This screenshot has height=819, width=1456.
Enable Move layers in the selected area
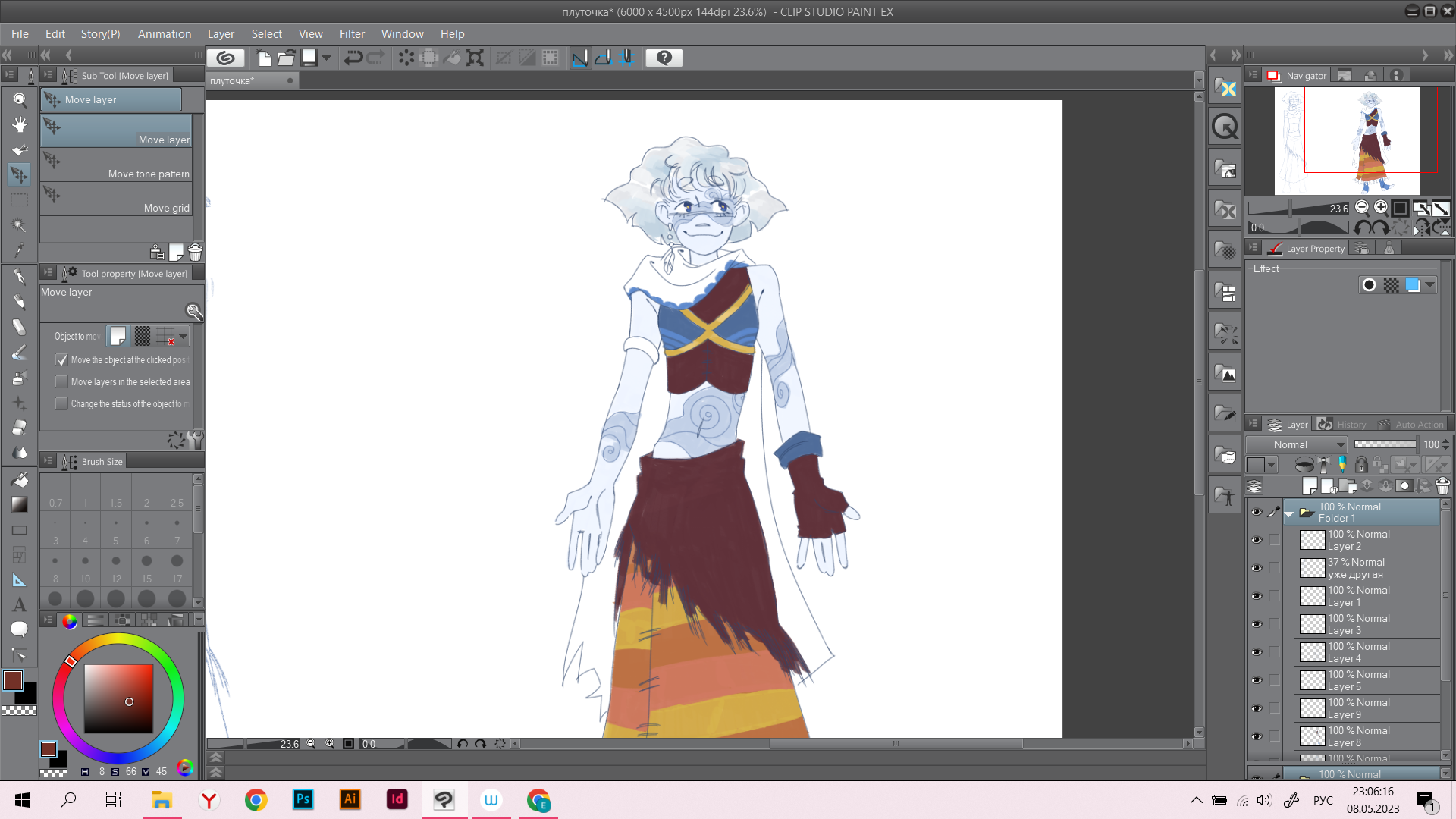coord(62,382)
